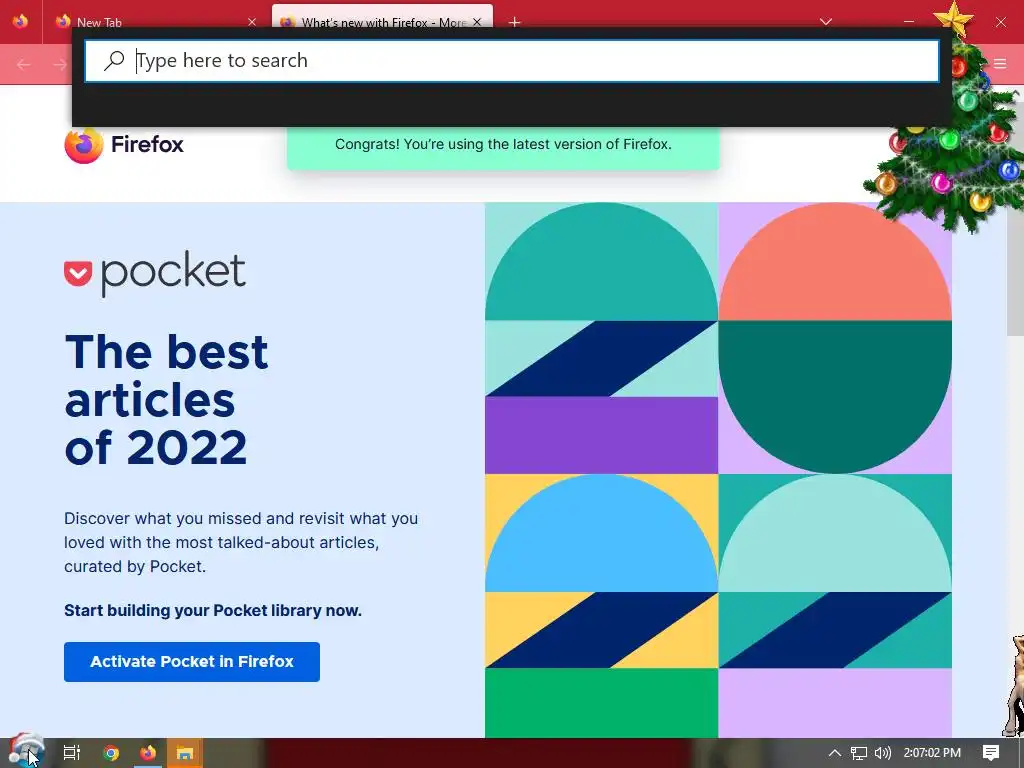The image size is (1024, 768).
Task: Switch to Firefox in the taskbar
Action: tap(148, 753)
